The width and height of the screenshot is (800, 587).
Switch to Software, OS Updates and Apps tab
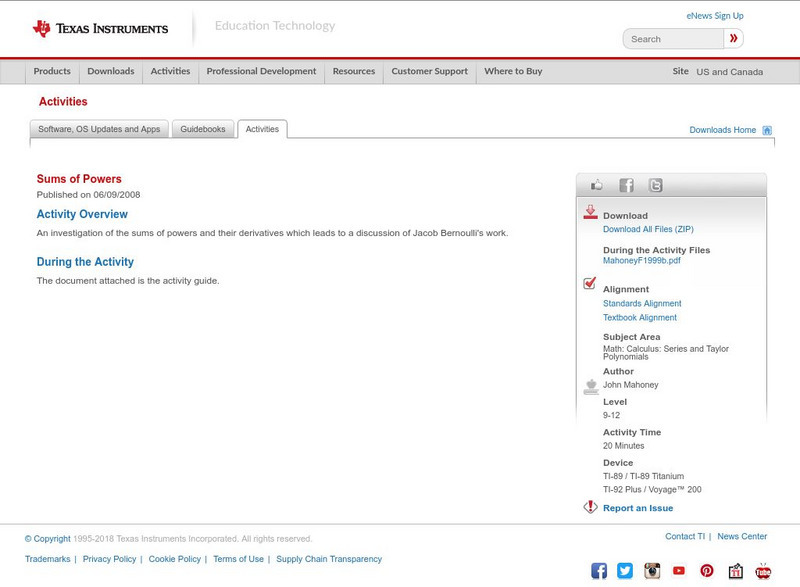pos(100,128)
